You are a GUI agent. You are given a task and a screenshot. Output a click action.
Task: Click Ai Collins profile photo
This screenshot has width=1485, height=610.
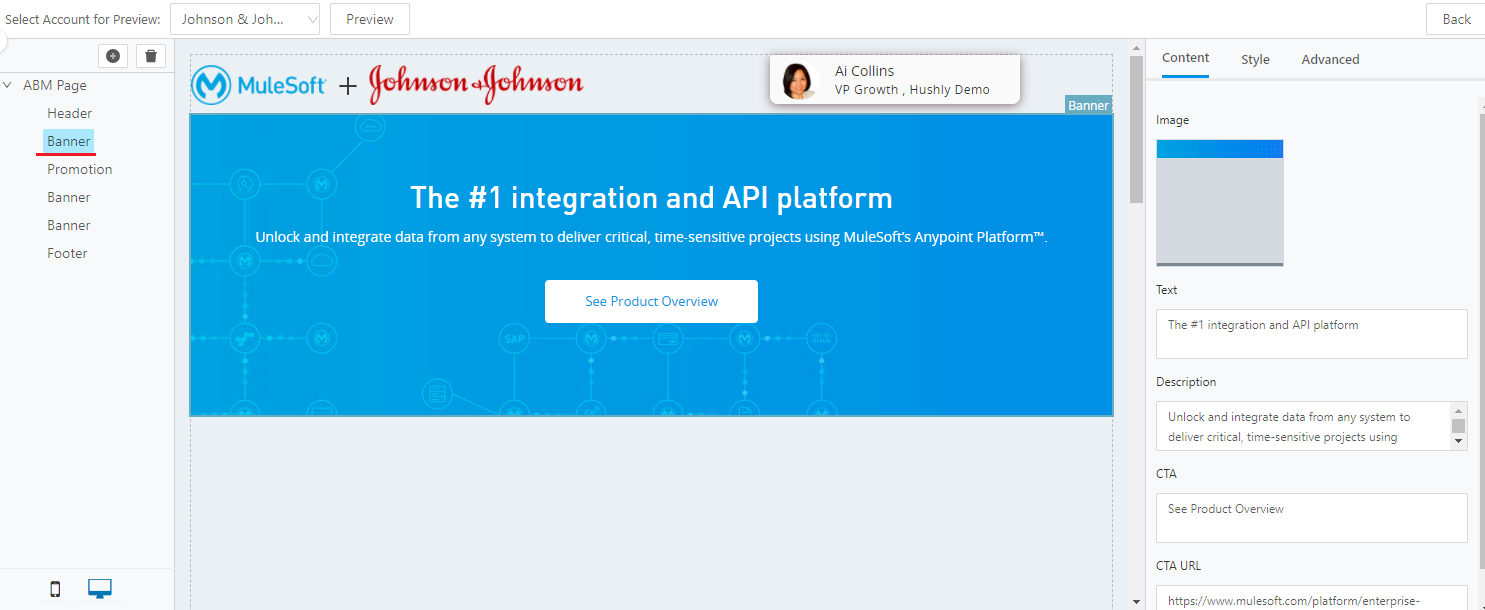(x=800, y=81)
